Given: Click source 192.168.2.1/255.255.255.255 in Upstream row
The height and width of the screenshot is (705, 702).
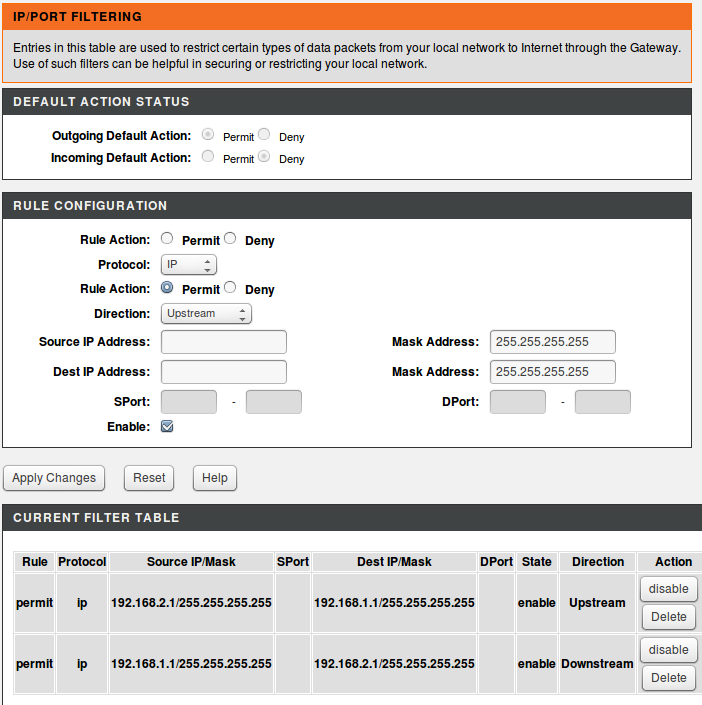Looking at the screenshot, I should click(191, 603).
